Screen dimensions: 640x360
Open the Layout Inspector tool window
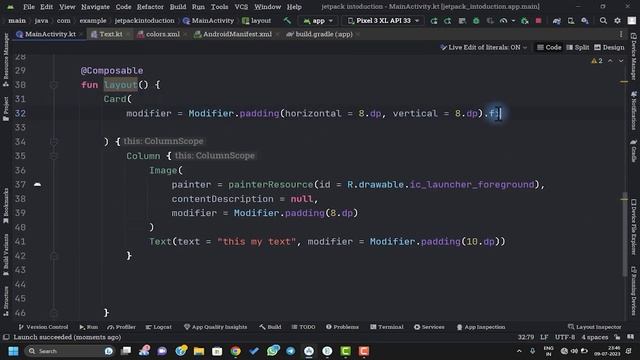tap(595, 327)
